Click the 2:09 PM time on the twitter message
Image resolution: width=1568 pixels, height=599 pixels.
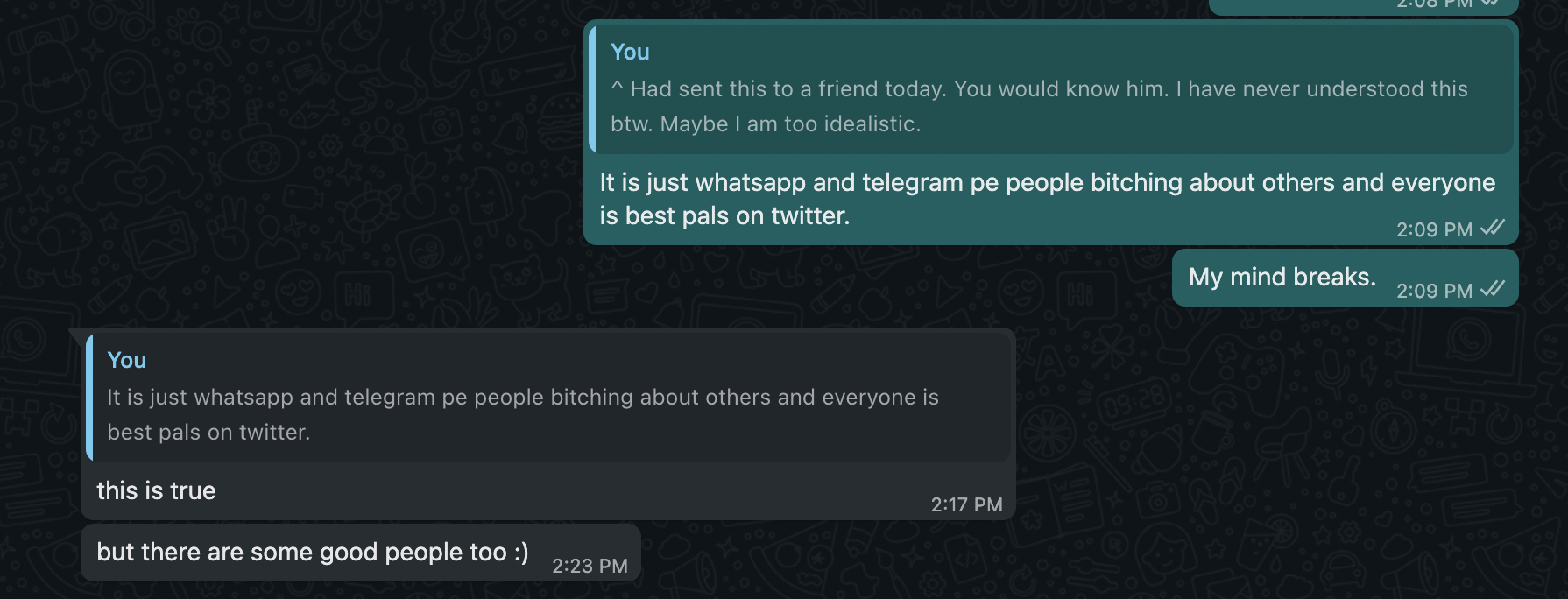coord(1434,229)
